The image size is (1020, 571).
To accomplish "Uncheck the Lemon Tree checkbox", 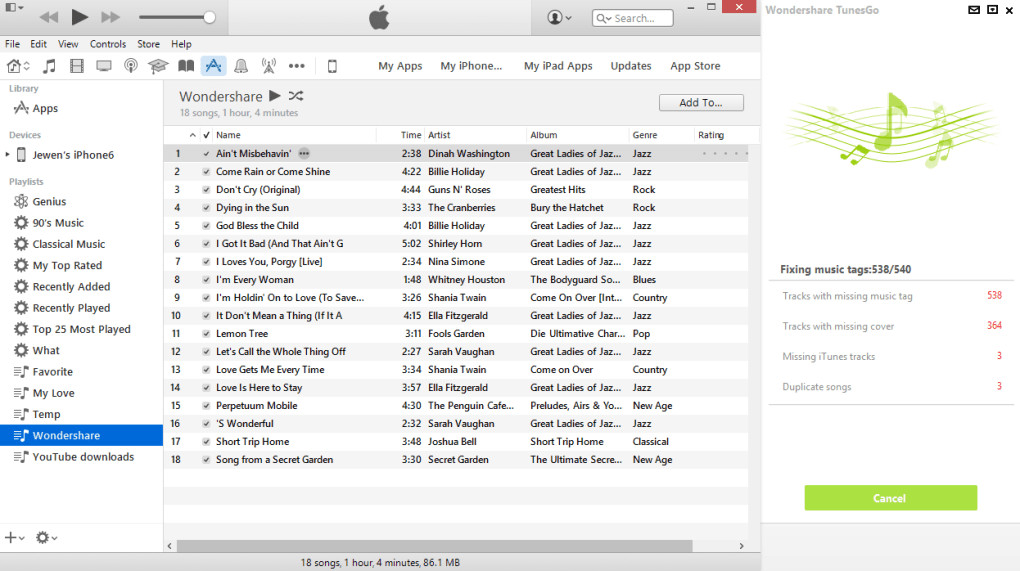I will [206, 334].
